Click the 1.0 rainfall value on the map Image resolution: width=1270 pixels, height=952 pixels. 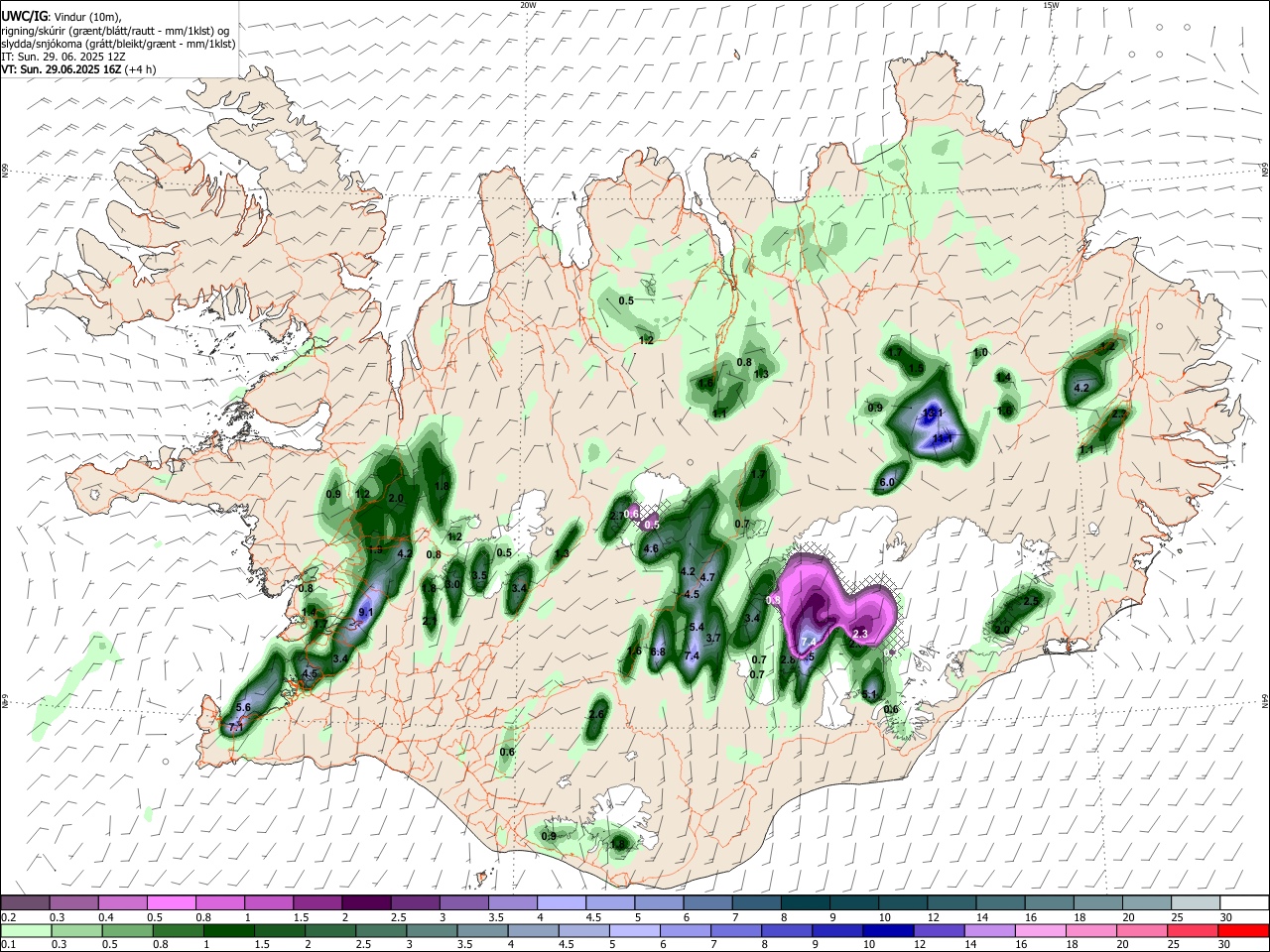(980, 353)
